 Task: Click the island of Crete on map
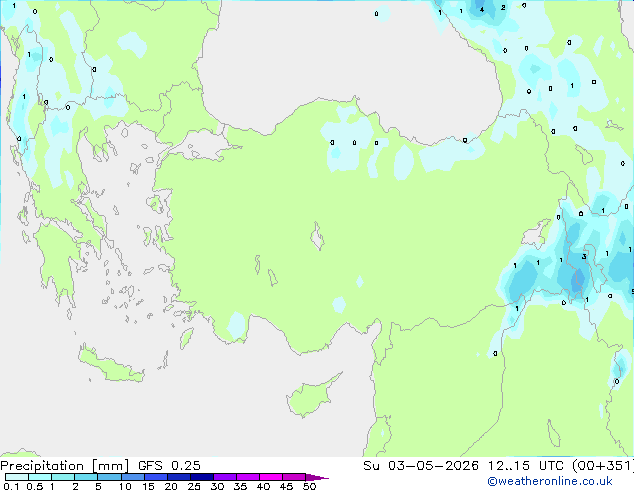(x=111, y=366)
